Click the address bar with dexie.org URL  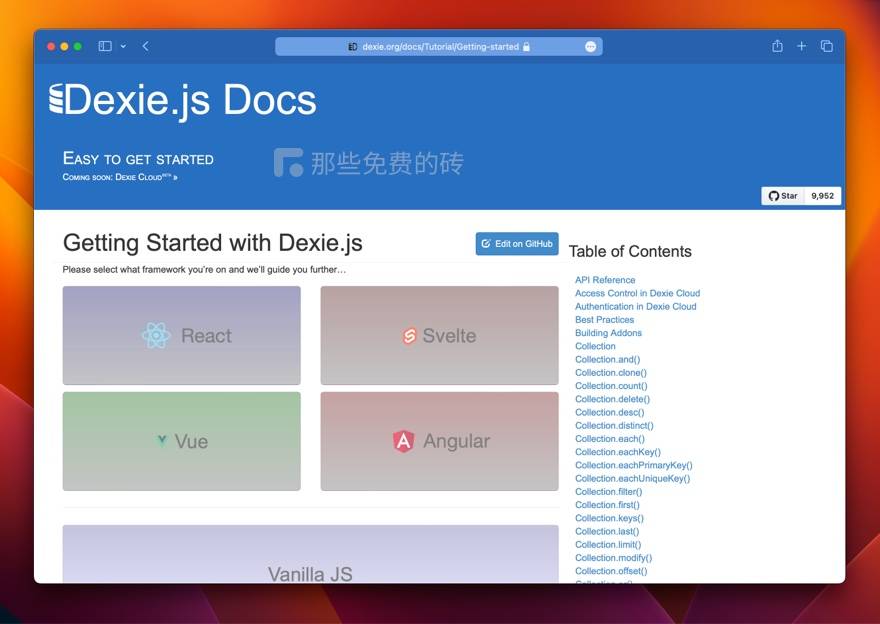(x=439, y=47)
